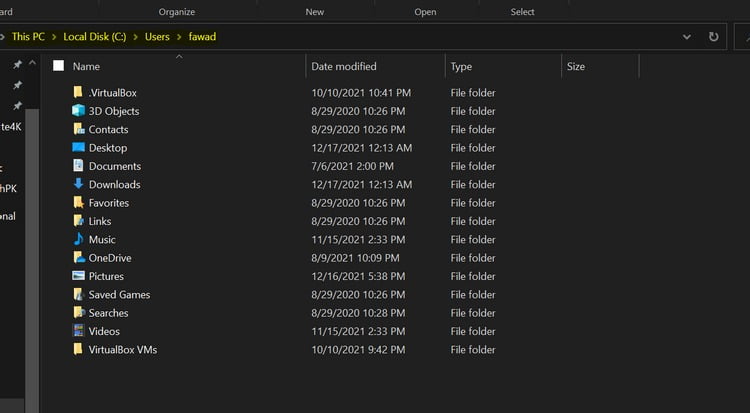Click the 8/9/2021 10:09 PM date cell
This screenshot has height=413, width=750.
[355, 258]
